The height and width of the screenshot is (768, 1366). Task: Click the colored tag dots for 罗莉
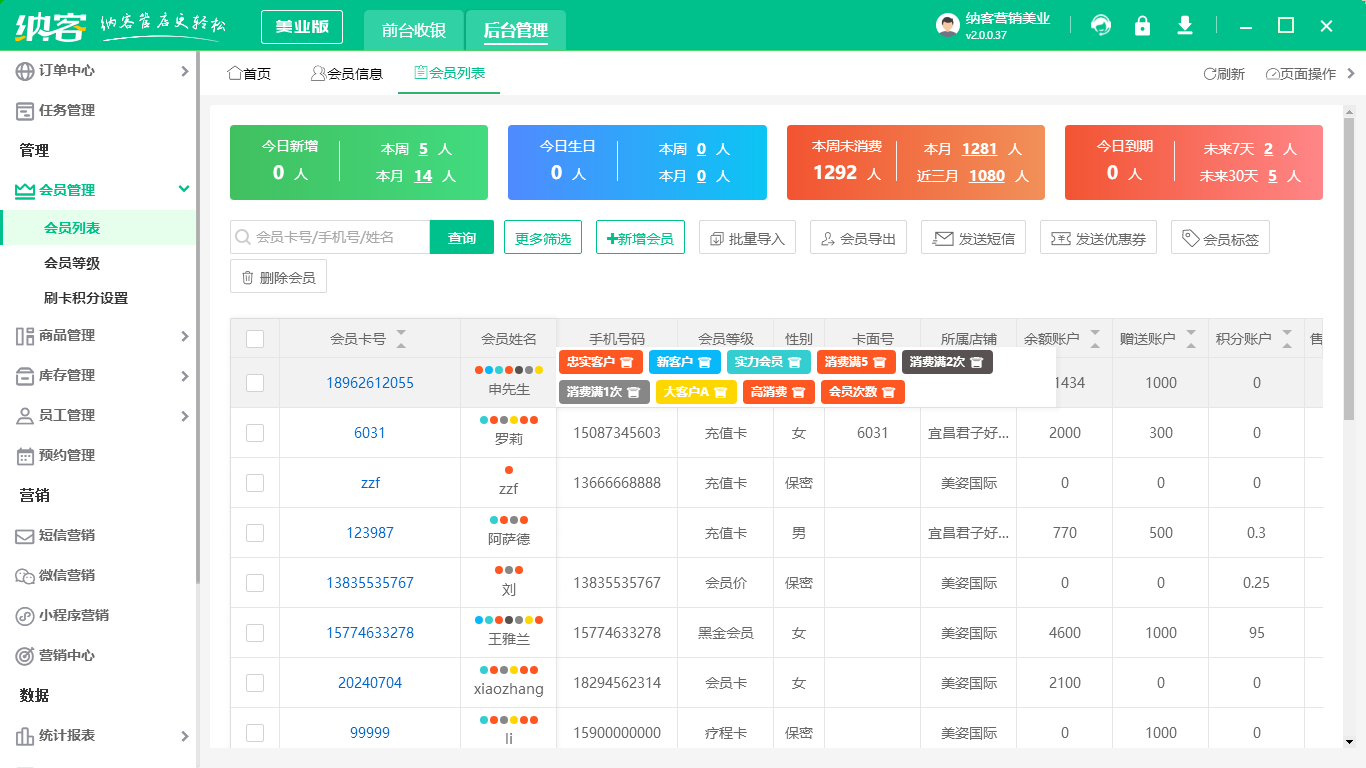(509, 420)
